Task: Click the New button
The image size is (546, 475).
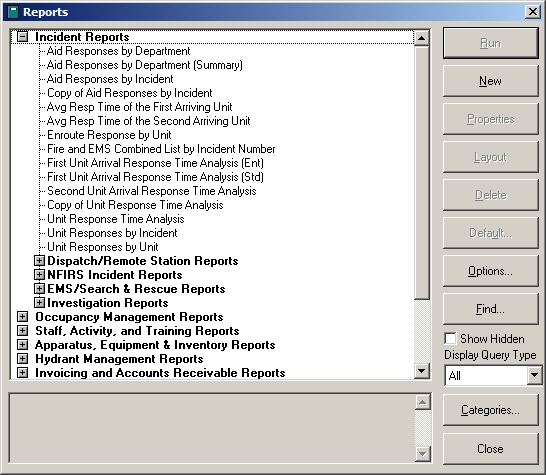Action: tap(491, 81)
